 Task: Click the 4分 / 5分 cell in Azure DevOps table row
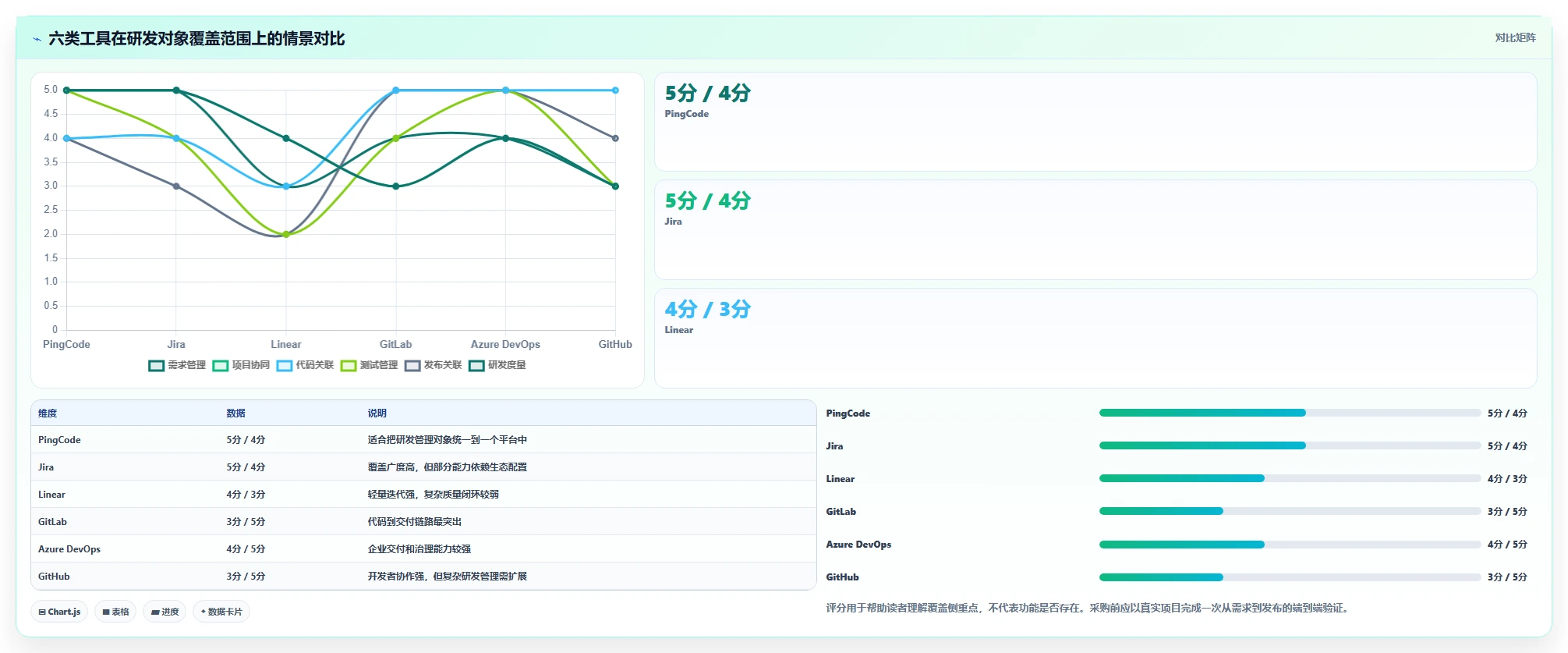pos(246,549)
